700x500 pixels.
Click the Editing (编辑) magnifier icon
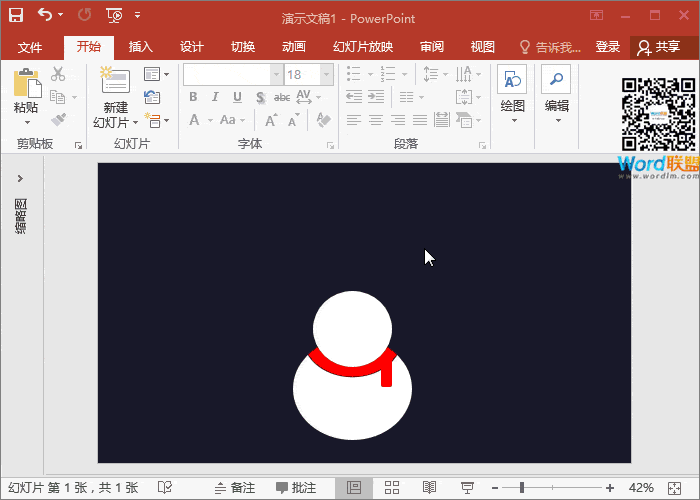pos(556,82)
